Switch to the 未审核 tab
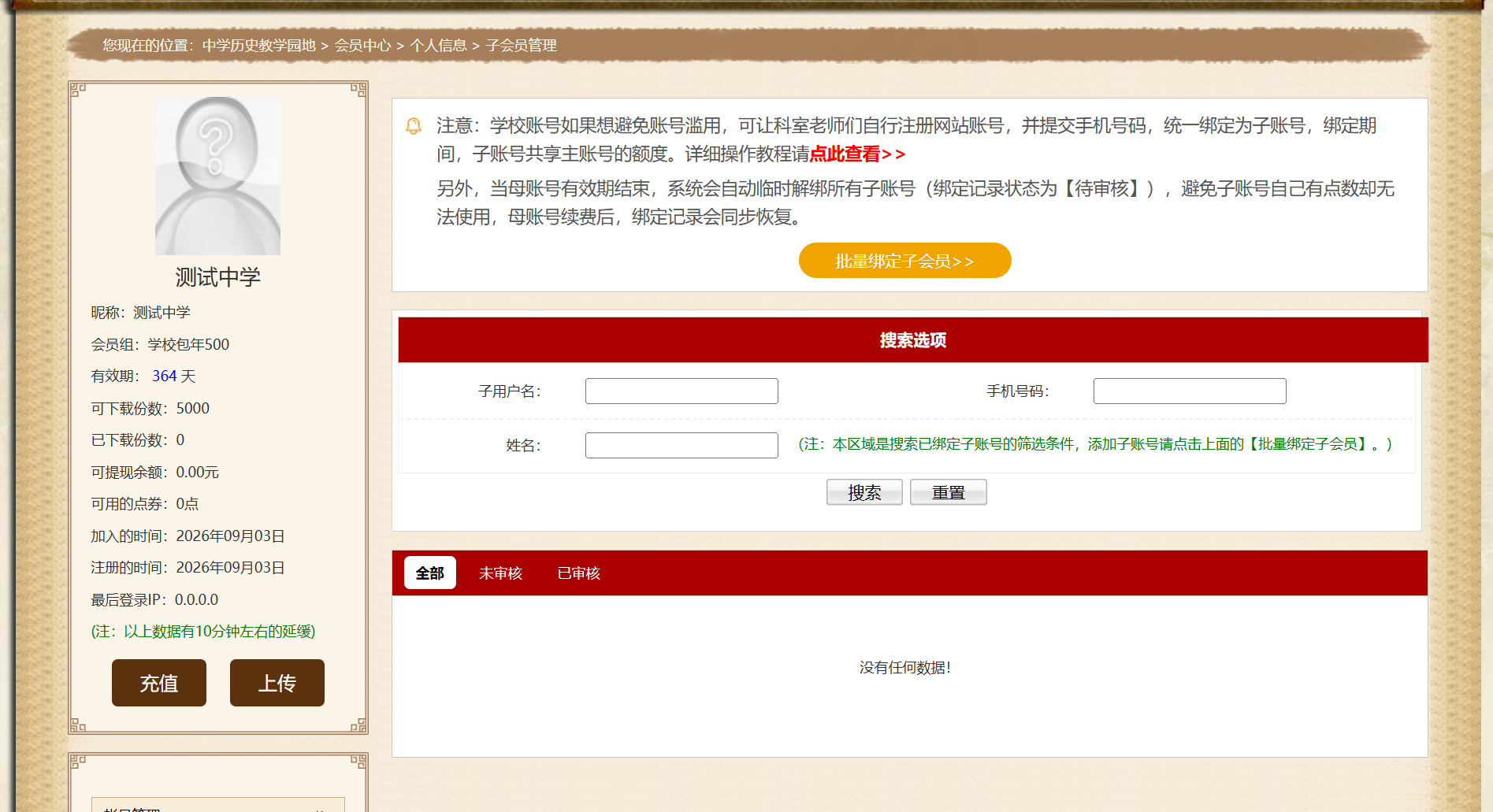The image size is (1493, 812). point(500,573)
